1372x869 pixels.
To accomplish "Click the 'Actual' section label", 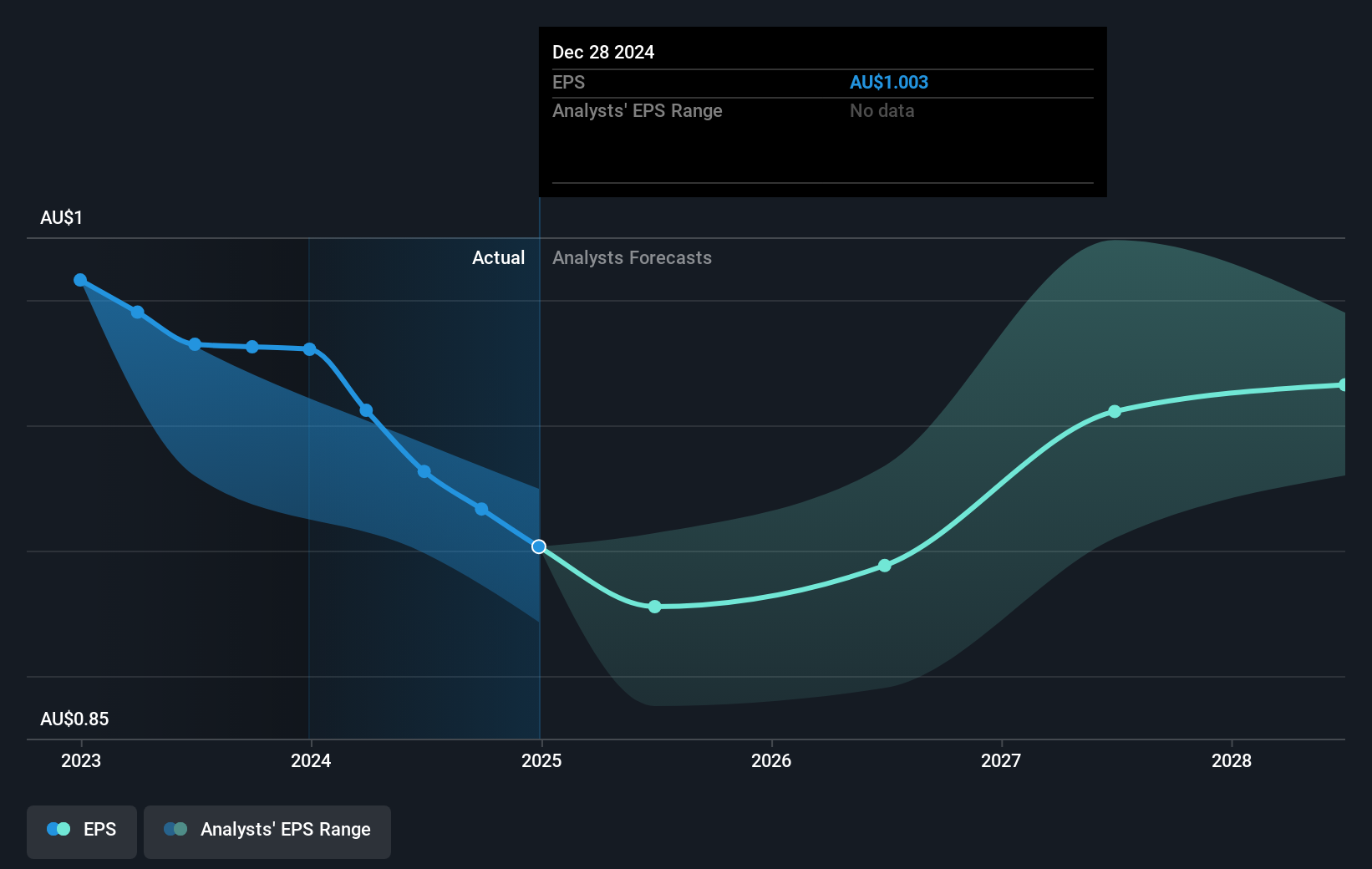I will click(499, 257).
